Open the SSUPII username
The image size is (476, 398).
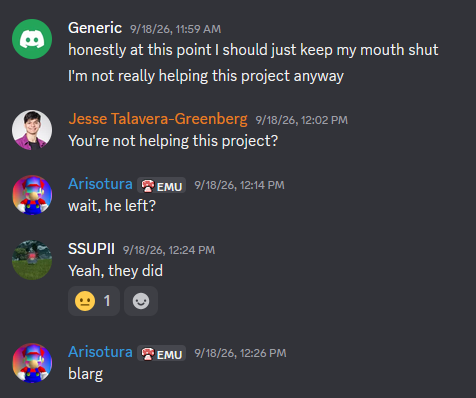(91, 249)
